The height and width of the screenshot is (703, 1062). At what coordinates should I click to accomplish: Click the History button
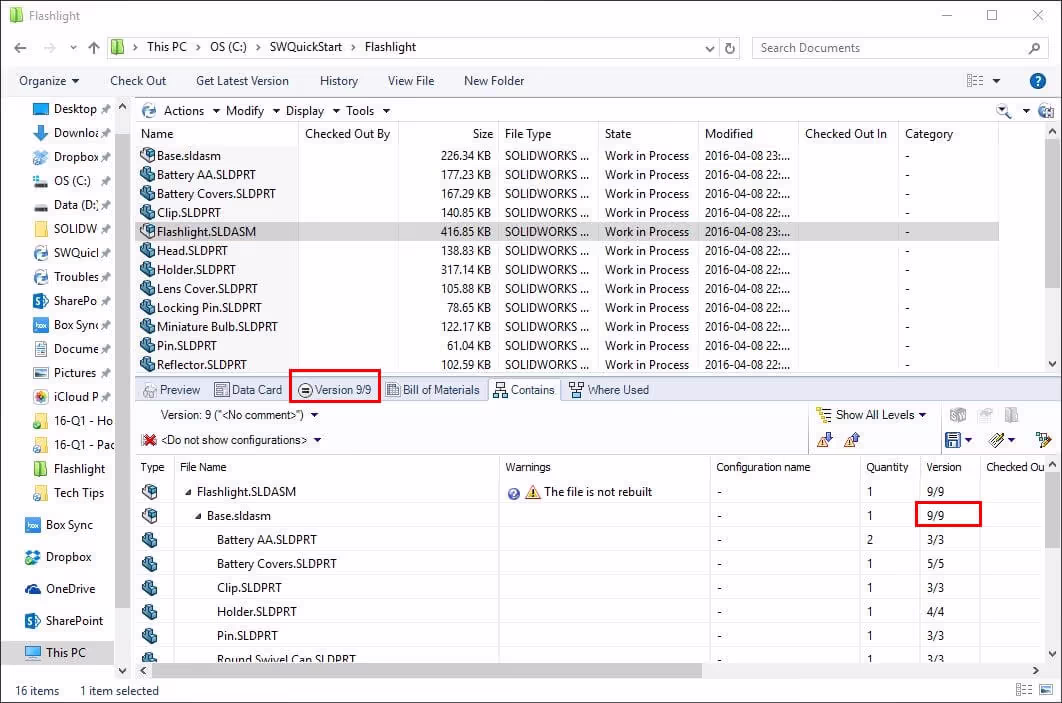339,81
